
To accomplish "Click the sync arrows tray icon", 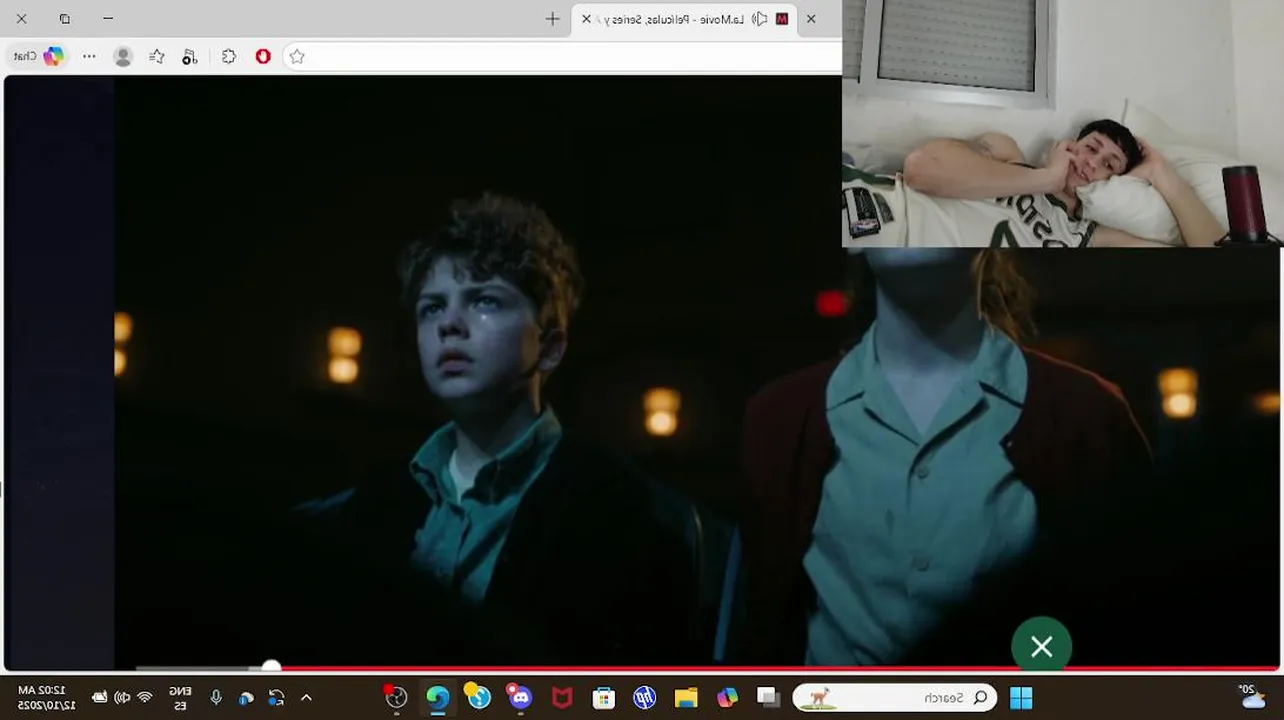I will coord(277,698).
